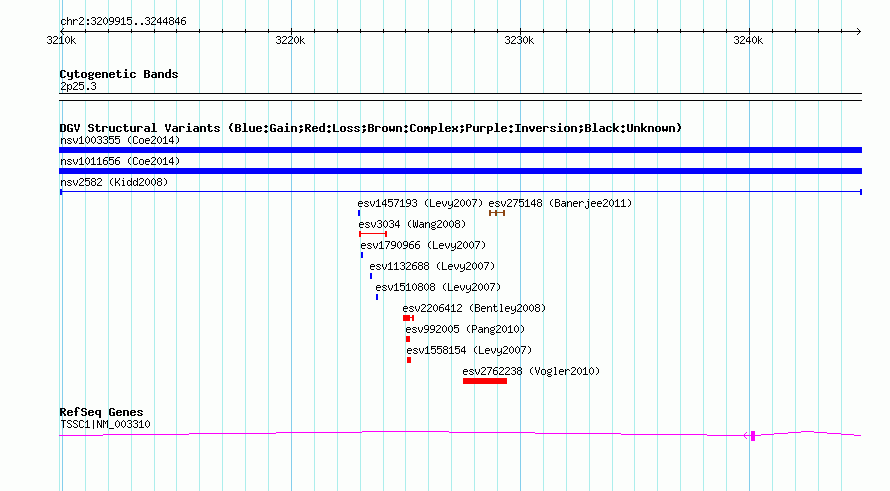The image size is (890, 491).
Task: Click the esv1457193 (Levy2007) label
Action: point(420,203)
